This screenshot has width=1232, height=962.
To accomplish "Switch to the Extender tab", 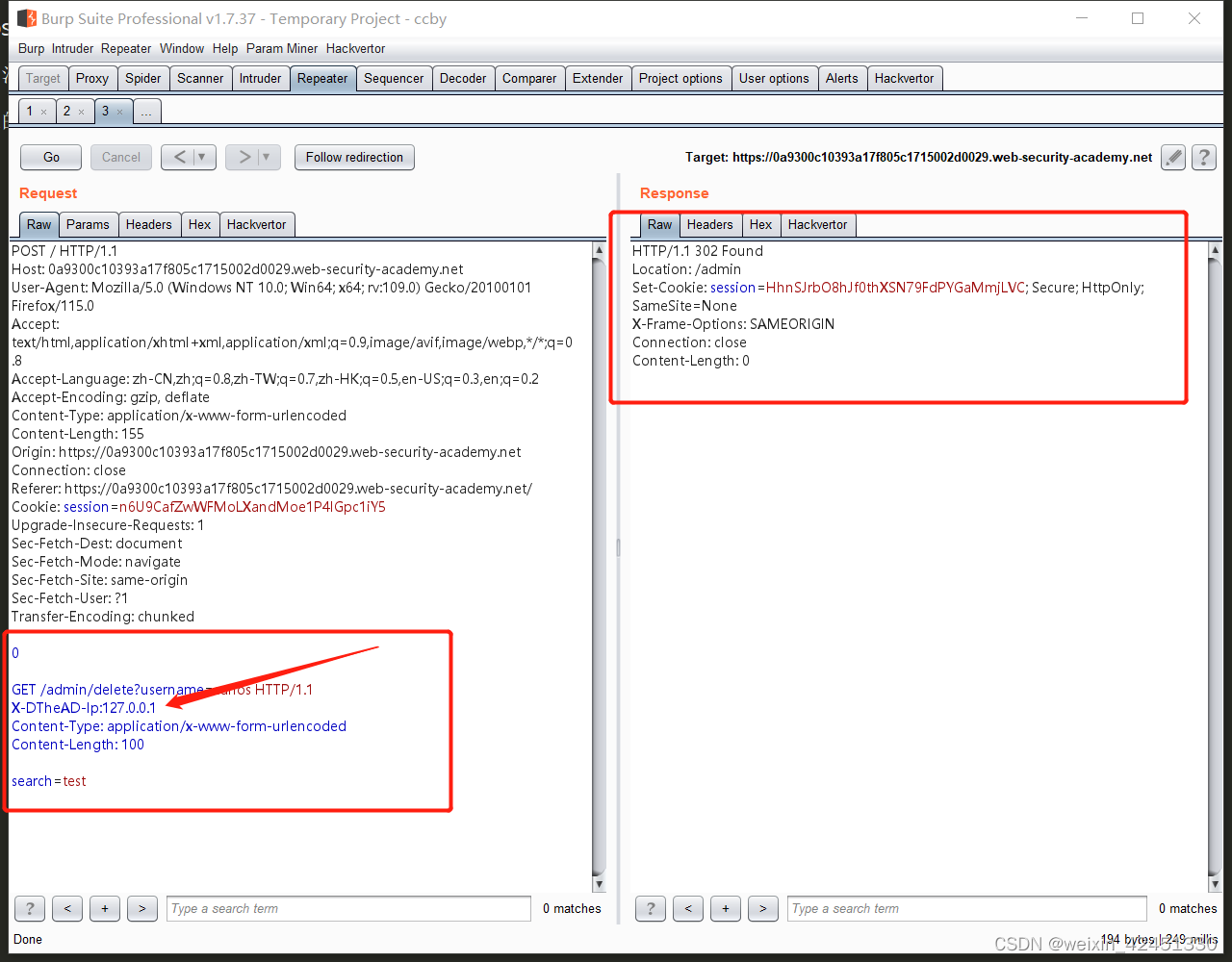I will tap(598, 79).
